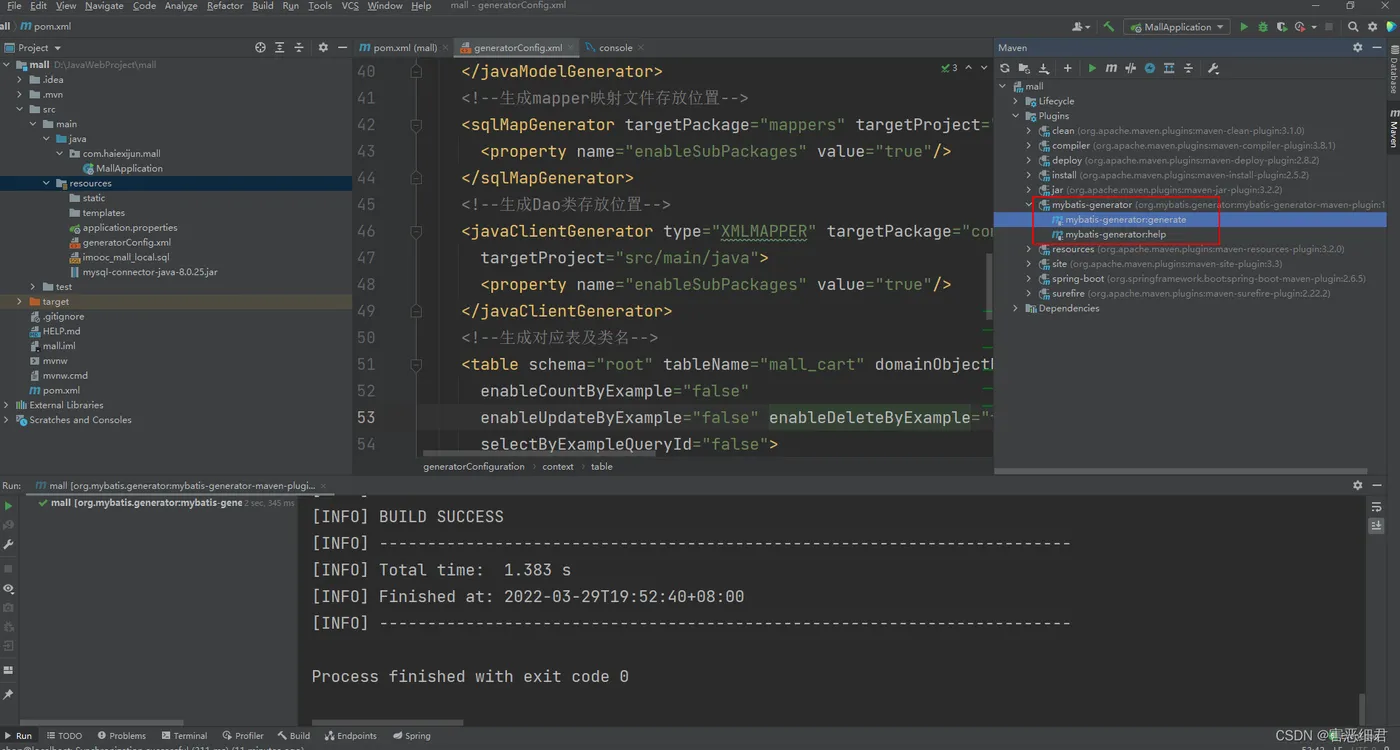The height and width of the screenshot is (750, 1400).
Task: Run MallApplication with coverage icon
Action: click(x=1282, y=27)
